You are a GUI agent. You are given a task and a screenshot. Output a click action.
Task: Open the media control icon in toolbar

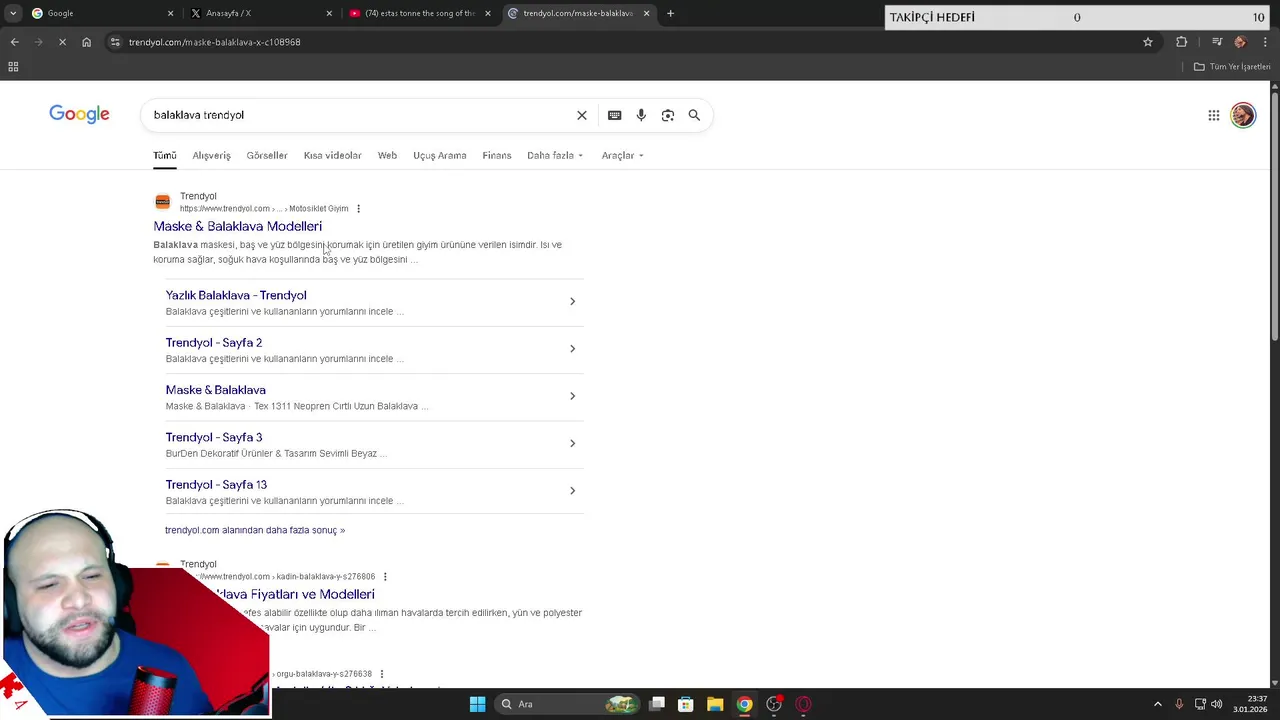1217,42
